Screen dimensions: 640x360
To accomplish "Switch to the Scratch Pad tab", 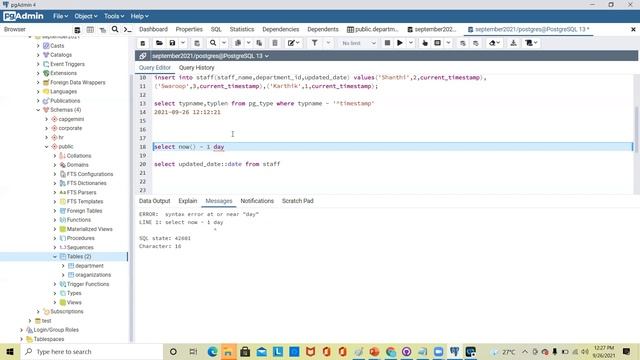I will [298, 201].
